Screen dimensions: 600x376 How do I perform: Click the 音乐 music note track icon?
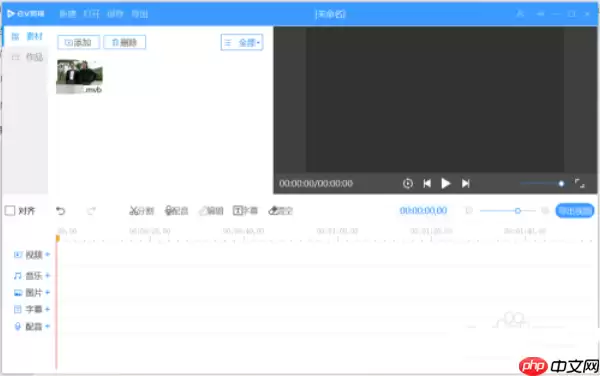18,276
